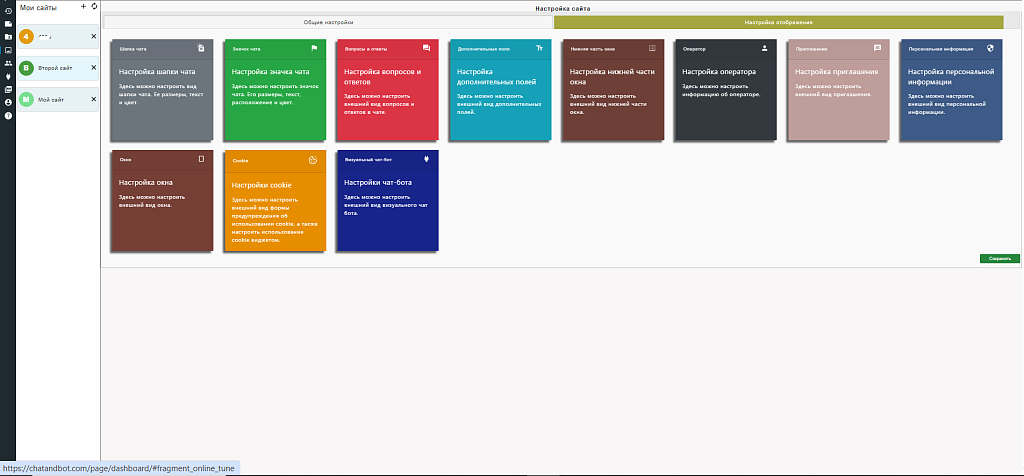Viewport: 1024px width, 476px height.
Task: Open Настройка оператора card
Action: click(726, 89)
